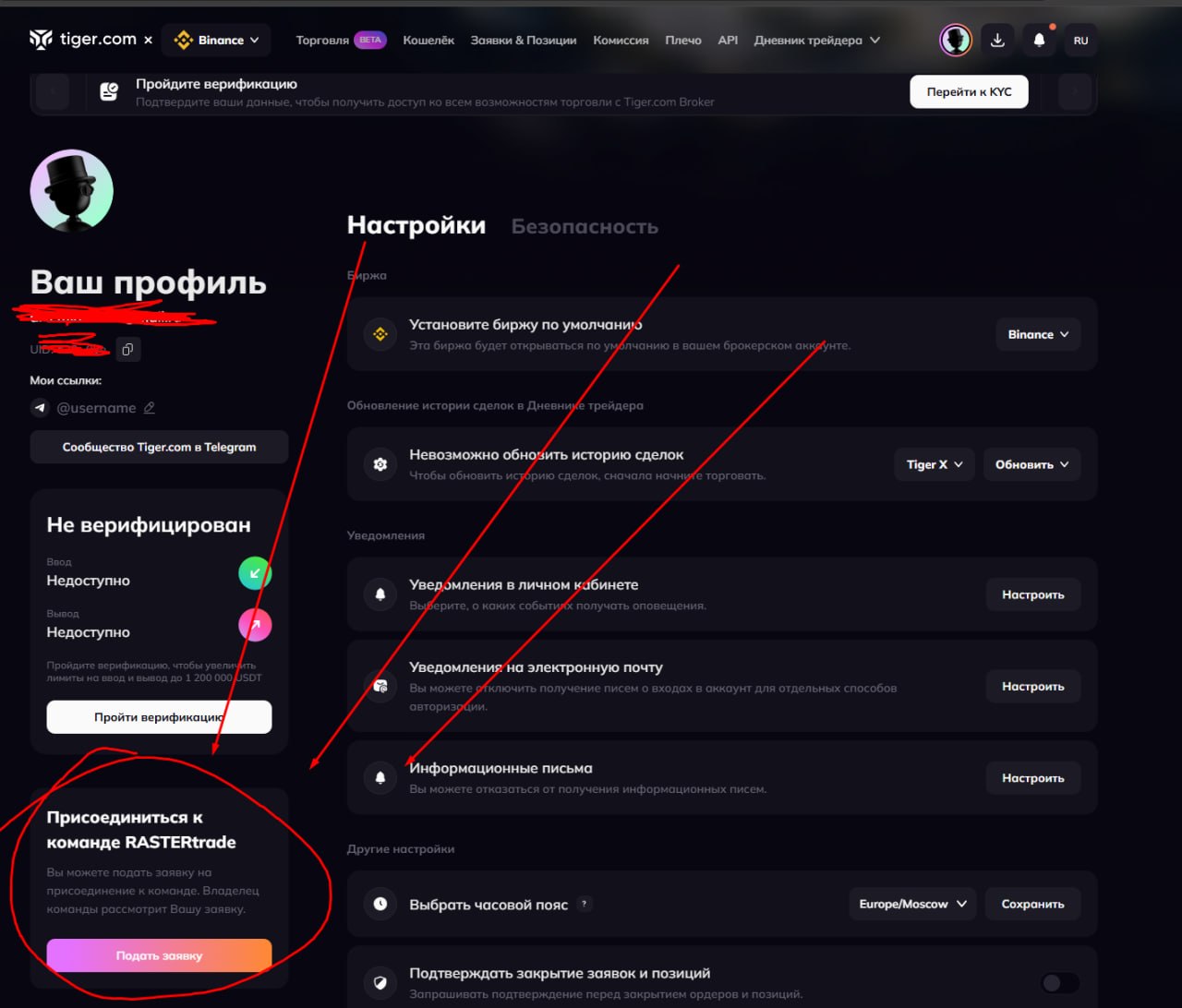
Task: Click the Присоединиться к команде RASTERtrade heading
Action: pyautogui.click(x=141, y=830)
